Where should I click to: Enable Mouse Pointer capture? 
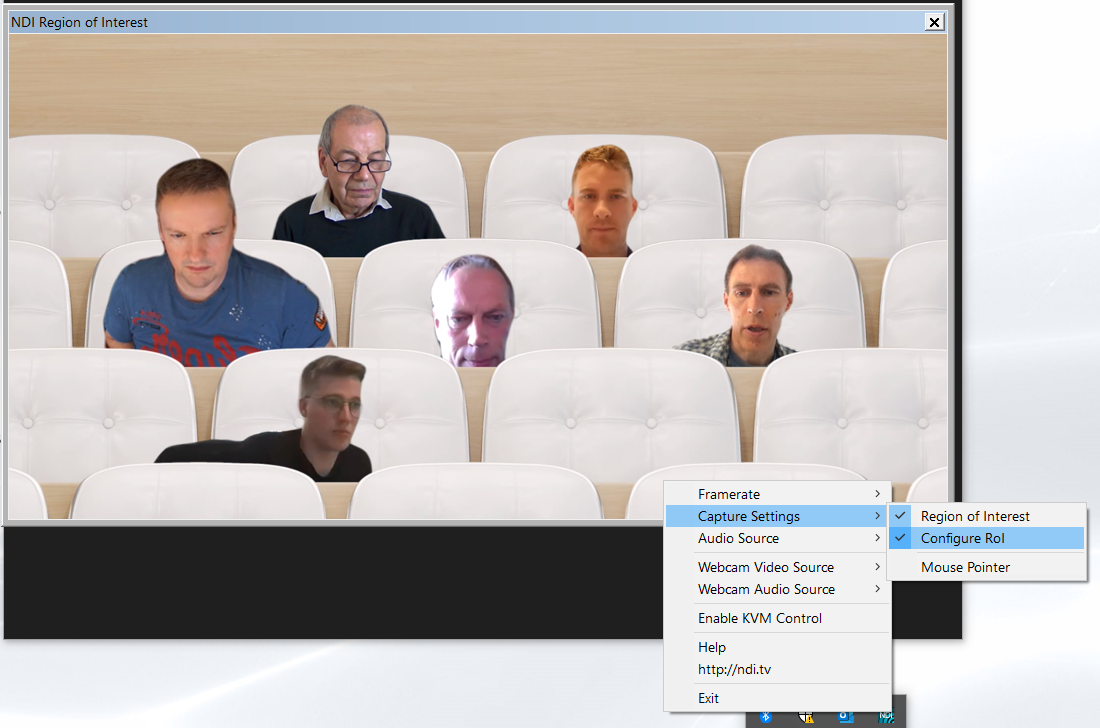coord(965,567)
